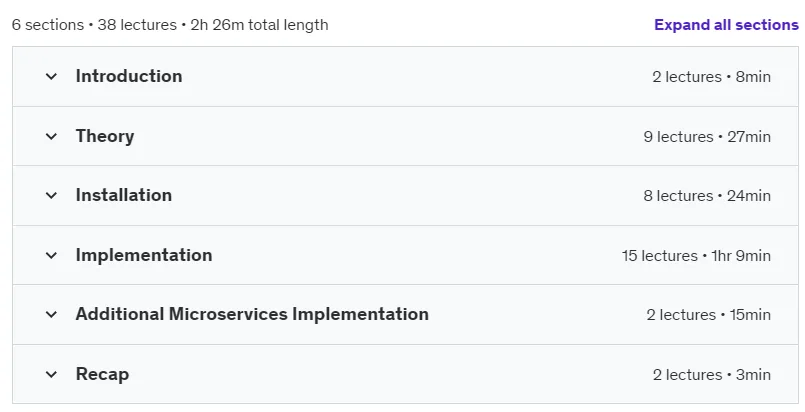Click Expand all sections link
805x412 pixels.
click(726, 25)
